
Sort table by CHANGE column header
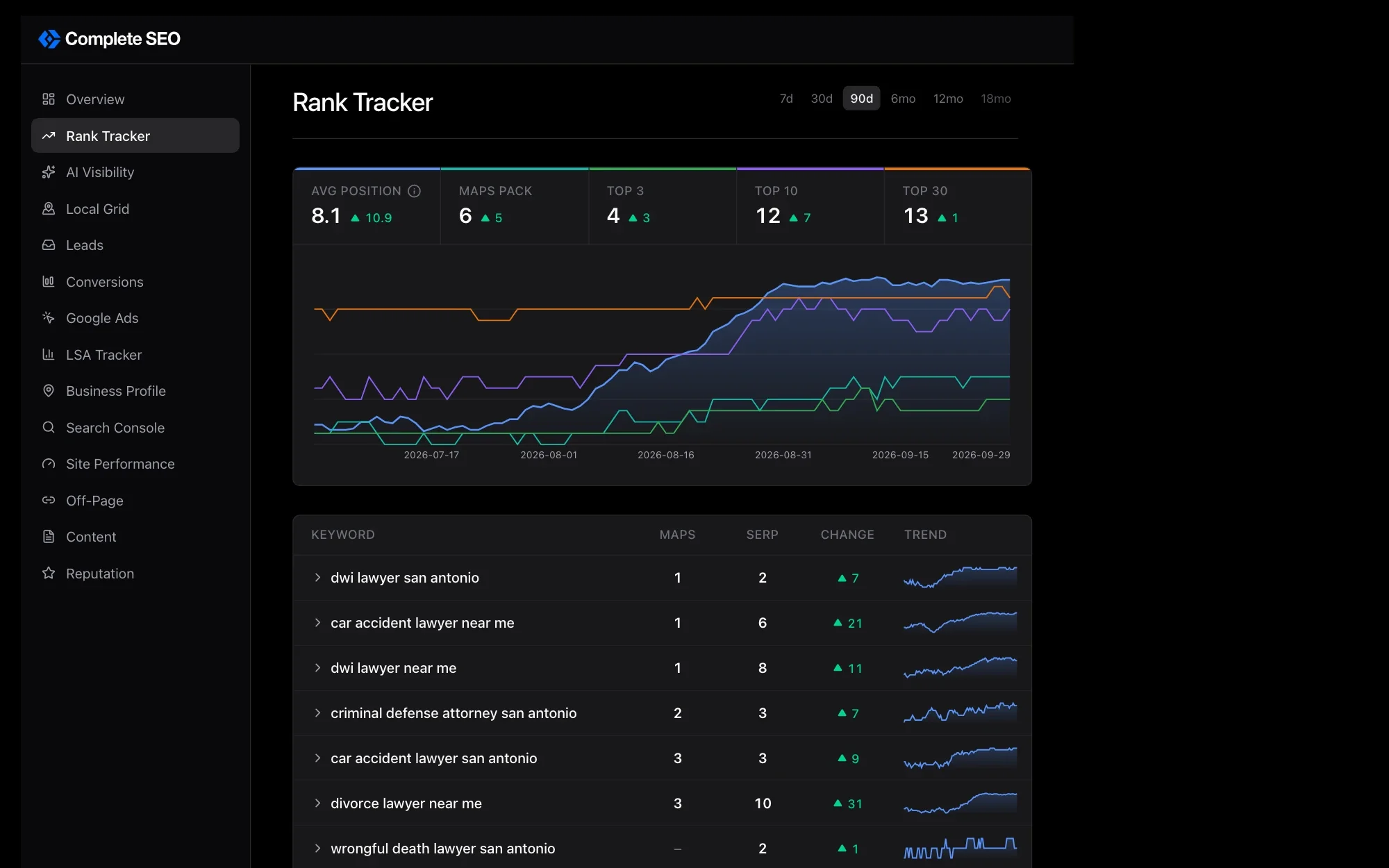click(x=847, y=535)
